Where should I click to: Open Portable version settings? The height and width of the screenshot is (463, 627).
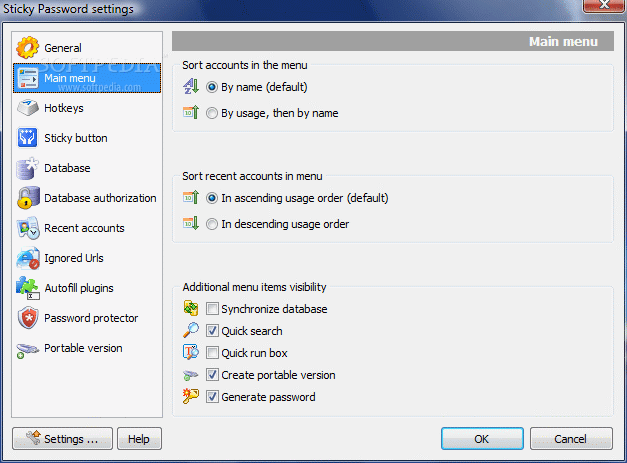click(87, 348)
